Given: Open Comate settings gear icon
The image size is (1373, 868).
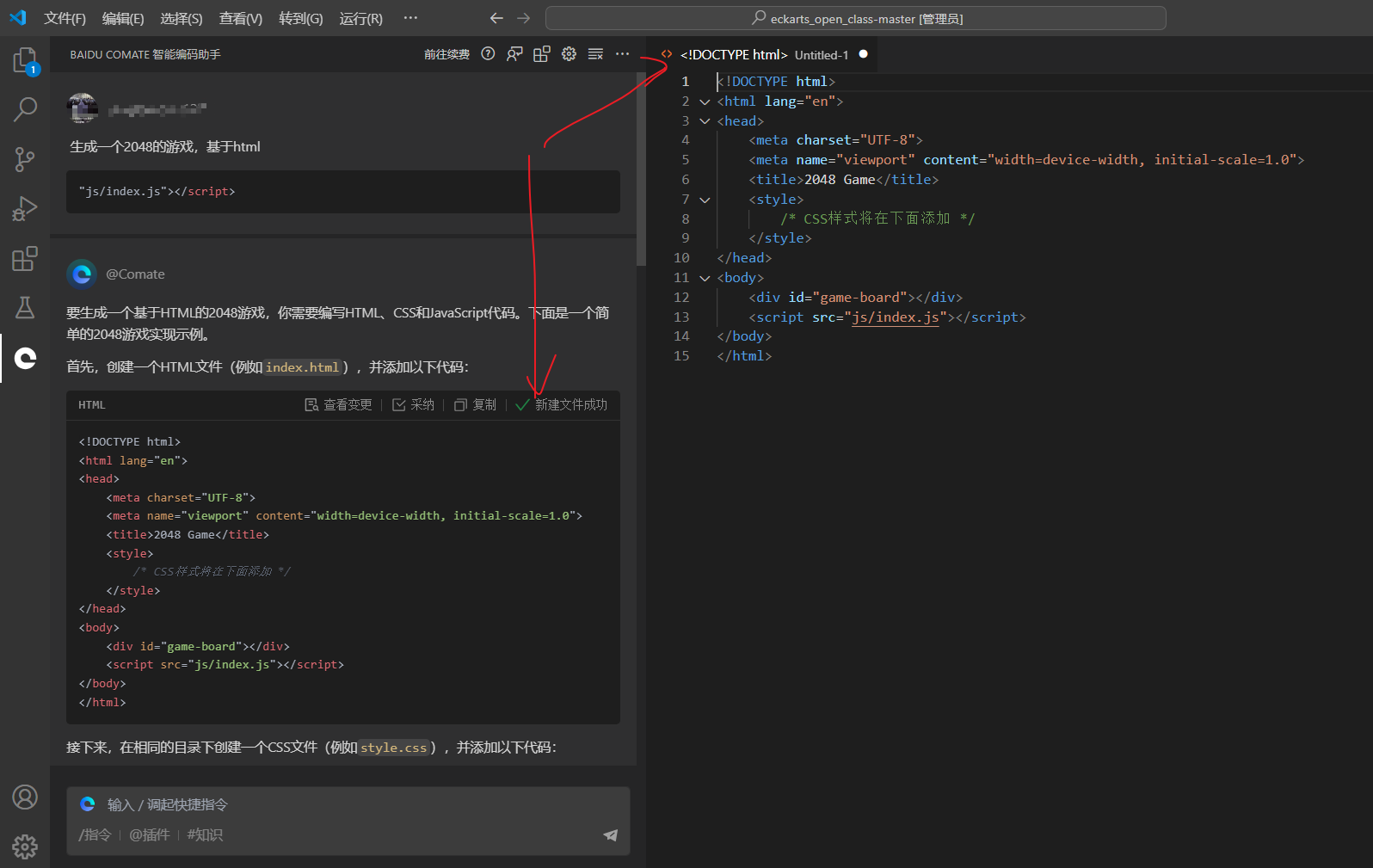Looking at the screenshot, I should [x=569, y=54].
